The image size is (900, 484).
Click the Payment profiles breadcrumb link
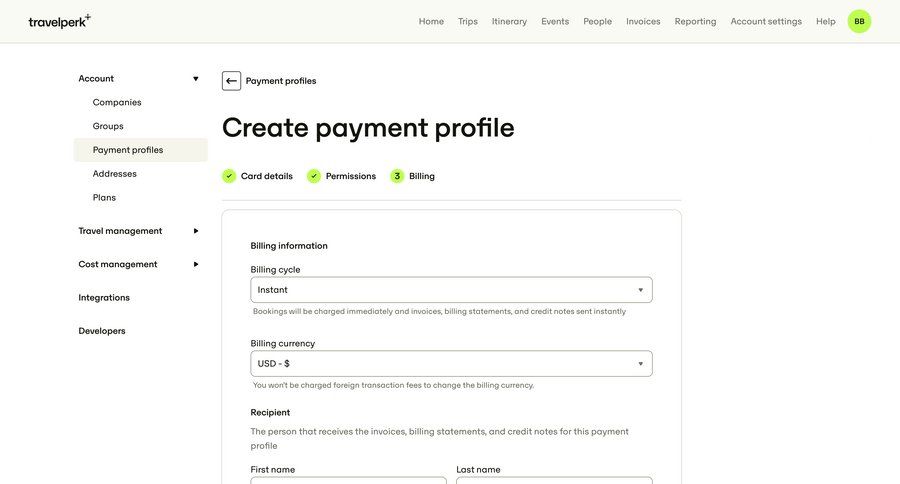[281, 81]
